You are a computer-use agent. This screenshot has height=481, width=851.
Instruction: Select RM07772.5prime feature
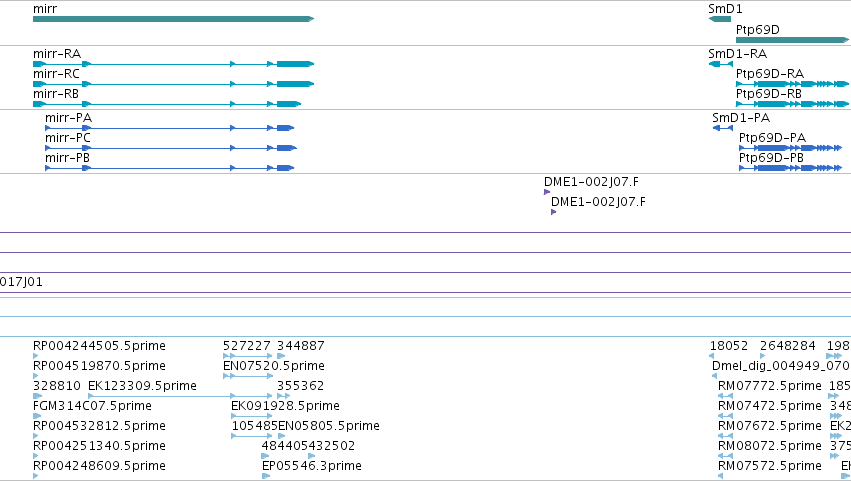(x=770, y=386)
